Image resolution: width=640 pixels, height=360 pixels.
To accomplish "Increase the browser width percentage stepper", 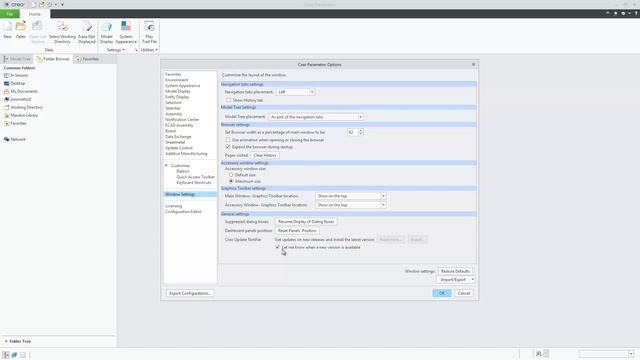I will pyautogui.click(x=360, y=131).
